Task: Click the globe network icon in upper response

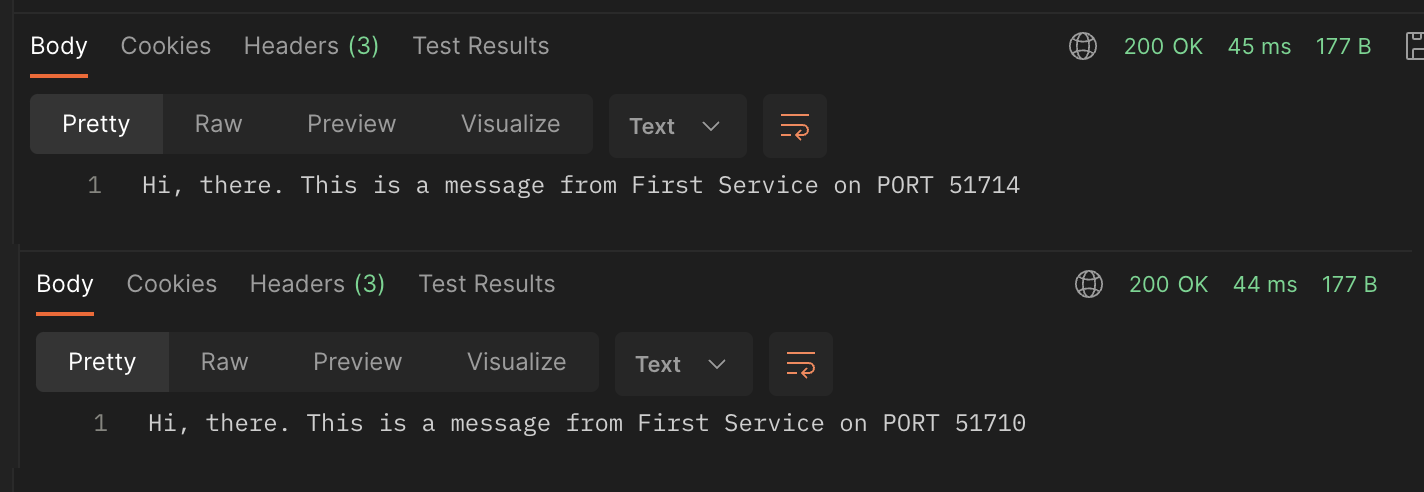Action: (1083, 46)
